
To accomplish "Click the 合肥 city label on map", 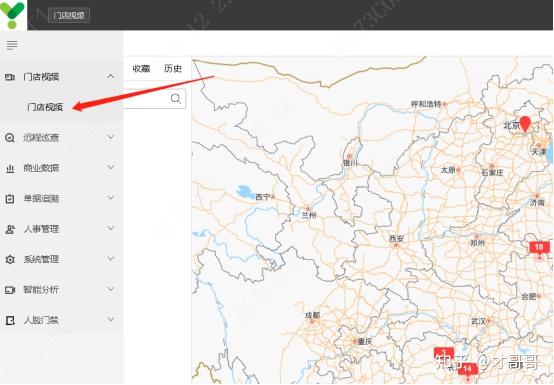I will click(x=529, y=297).
